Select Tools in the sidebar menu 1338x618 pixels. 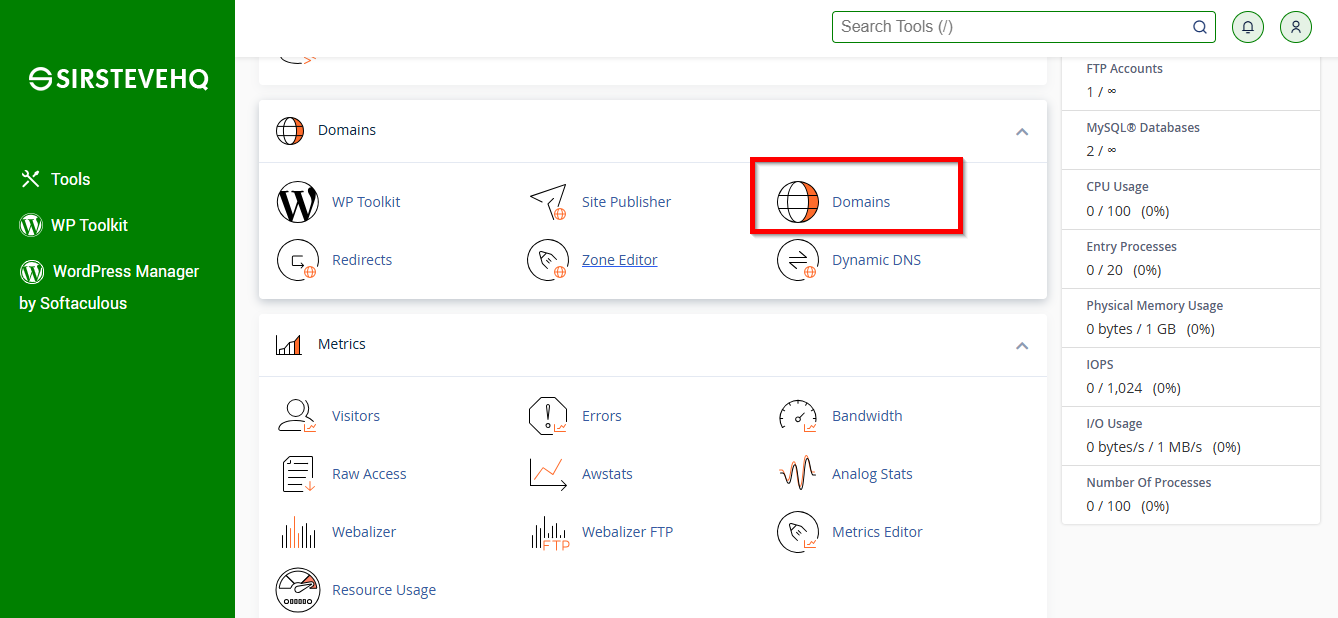71,179
